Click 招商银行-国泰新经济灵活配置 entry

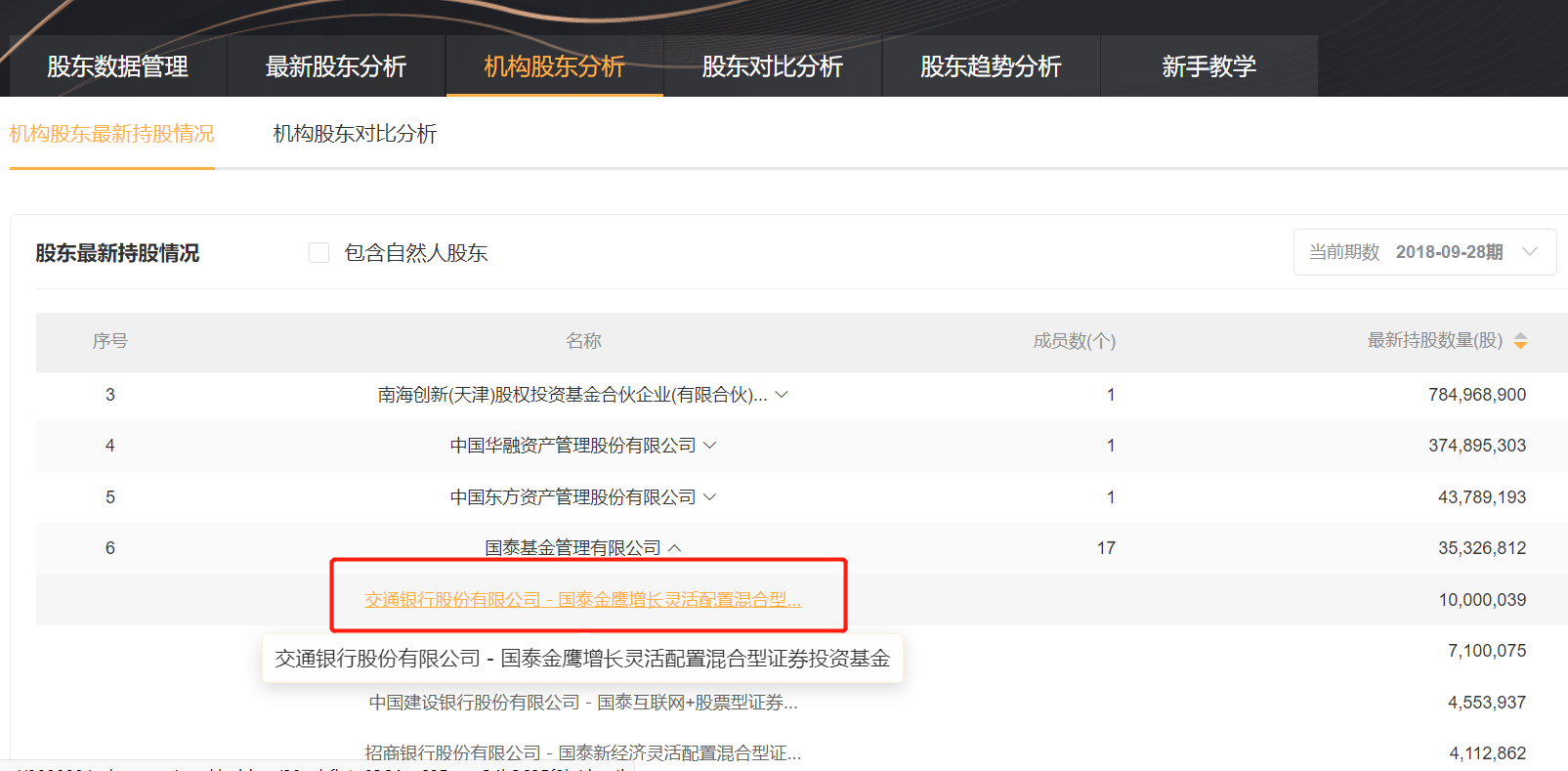tap(583, 753)
